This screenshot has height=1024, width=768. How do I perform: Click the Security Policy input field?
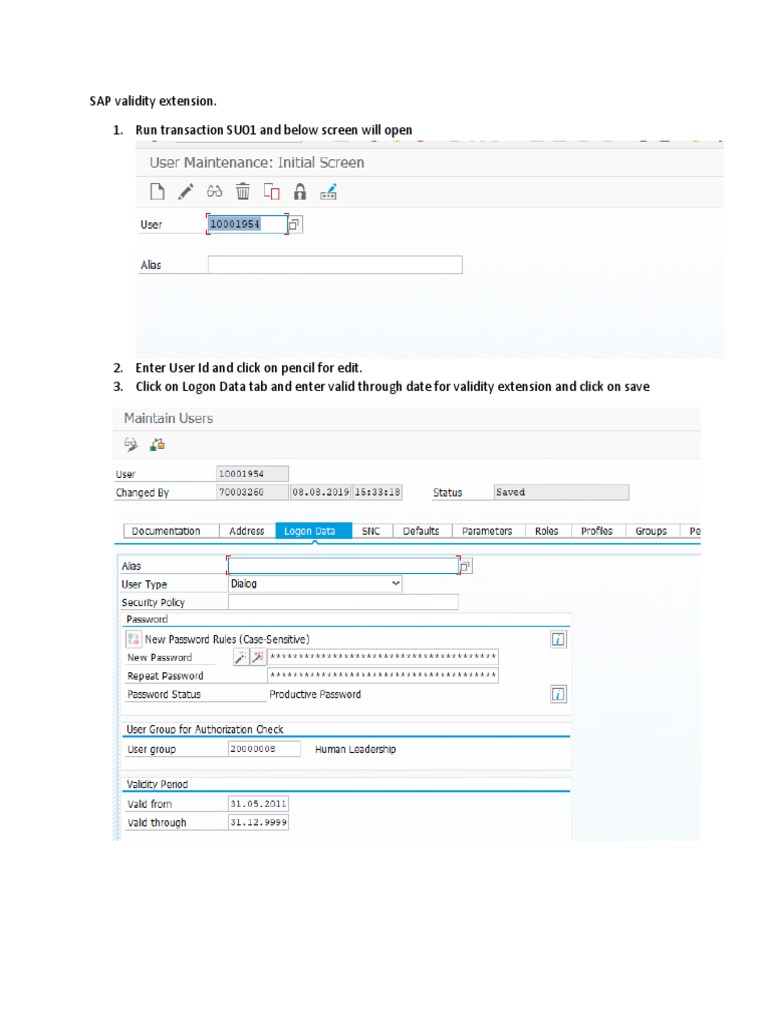343,602
